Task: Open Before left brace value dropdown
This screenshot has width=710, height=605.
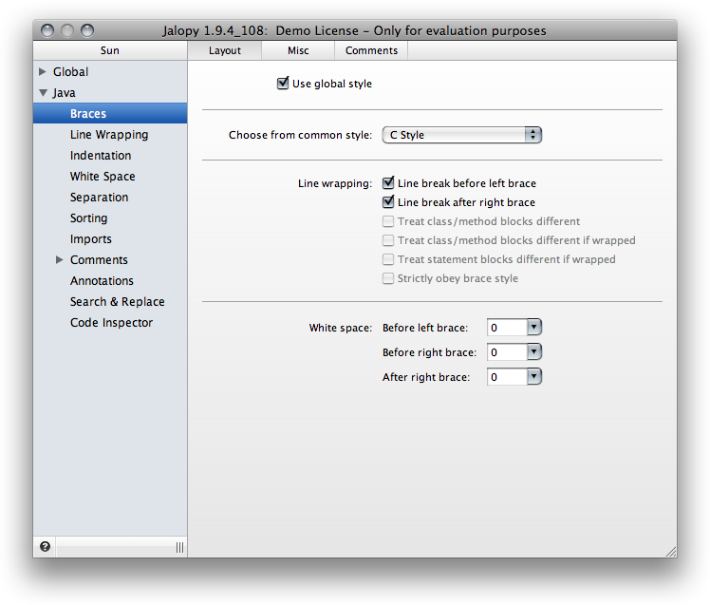Action: (534, 327)
